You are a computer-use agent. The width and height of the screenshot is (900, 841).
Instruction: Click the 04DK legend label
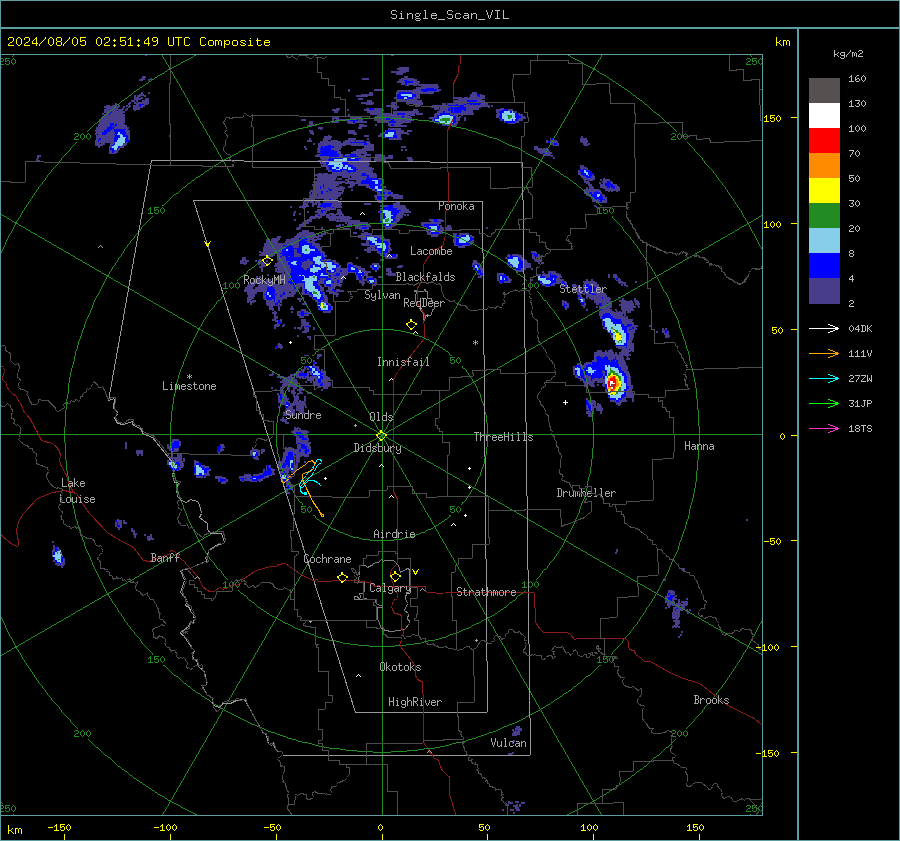point(860,328)
